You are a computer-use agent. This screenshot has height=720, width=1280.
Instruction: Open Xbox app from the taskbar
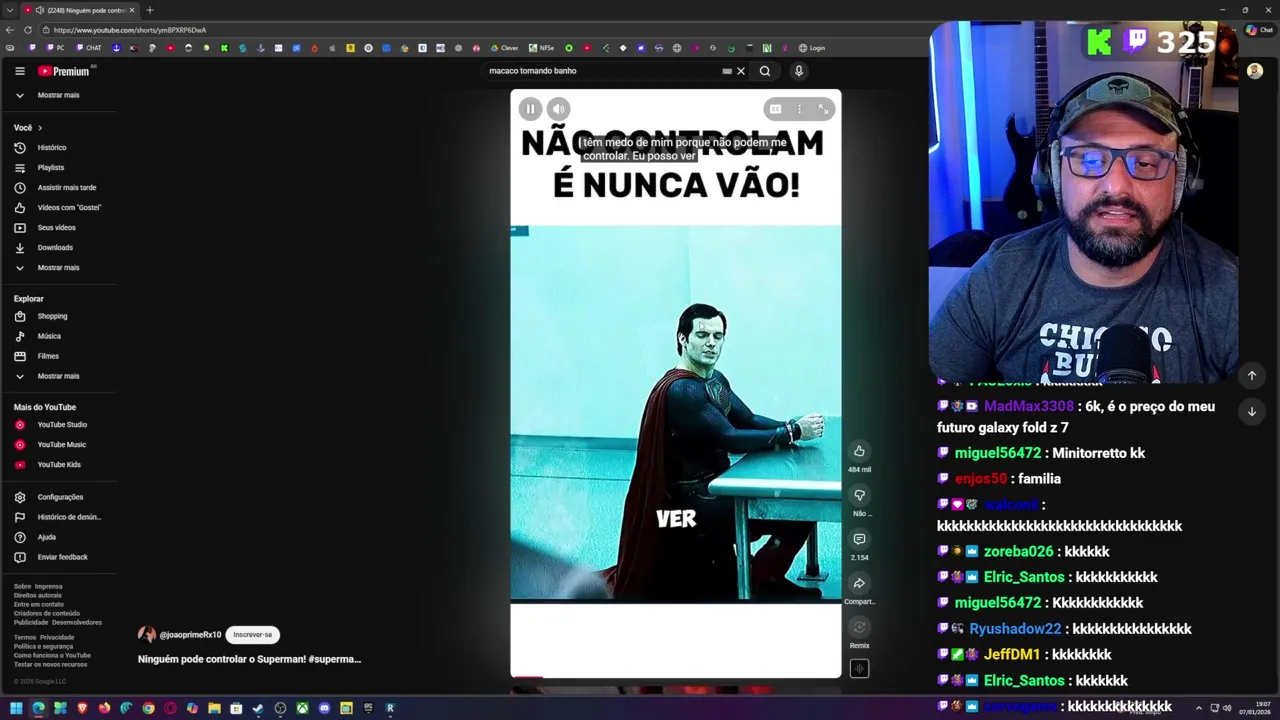[302, 708]
